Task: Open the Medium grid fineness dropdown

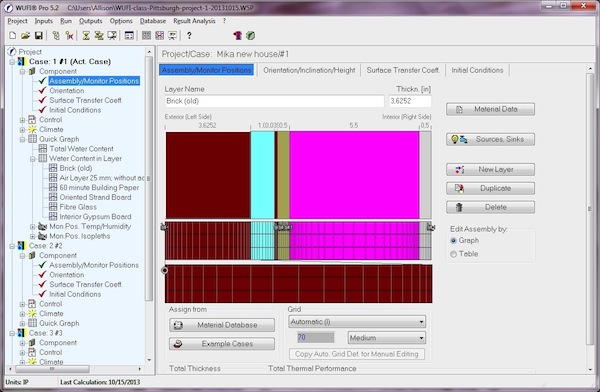Action: [x=386, y=338]
